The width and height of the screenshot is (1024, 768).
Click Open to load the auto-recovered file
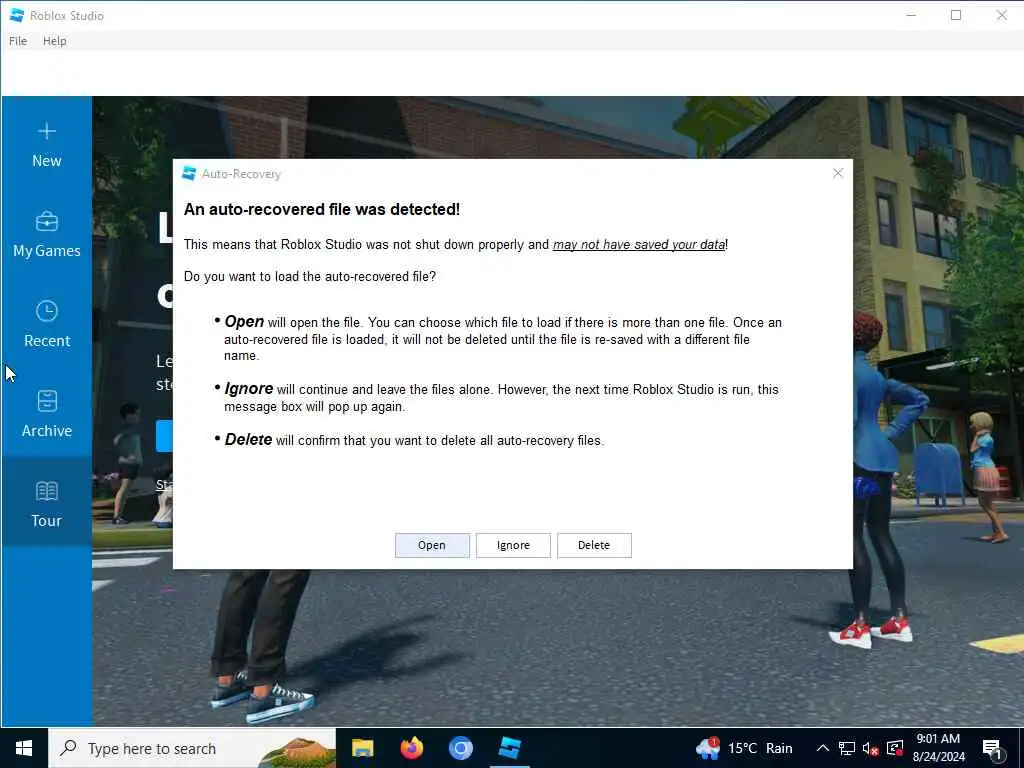432,545
